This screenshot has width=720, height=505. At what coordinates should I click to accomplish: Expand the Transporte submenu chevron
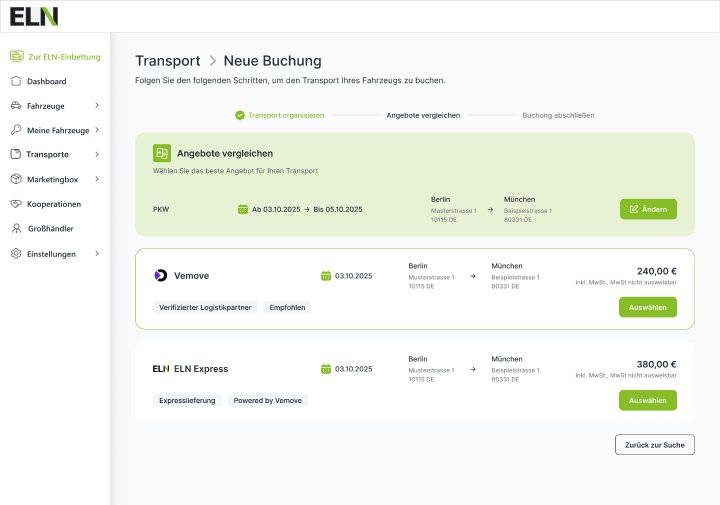[x=97, y=154]
